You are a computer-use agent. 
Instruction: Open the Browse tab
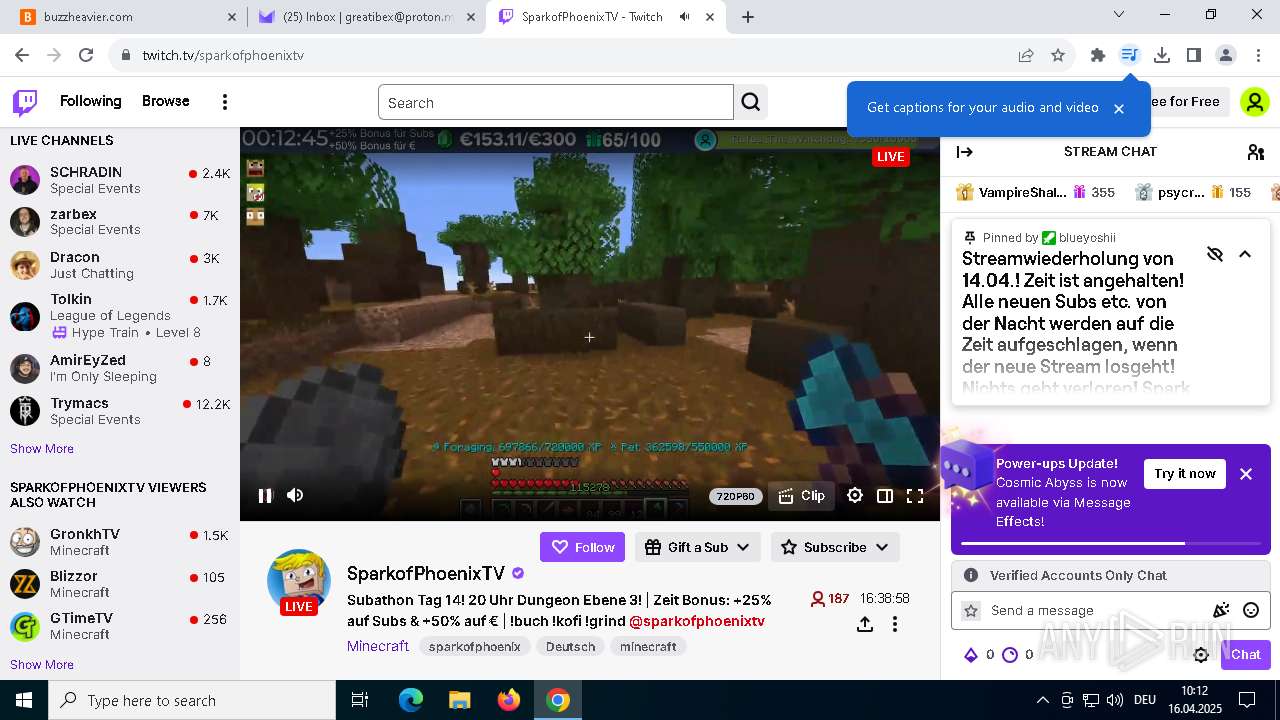point(166,101)
